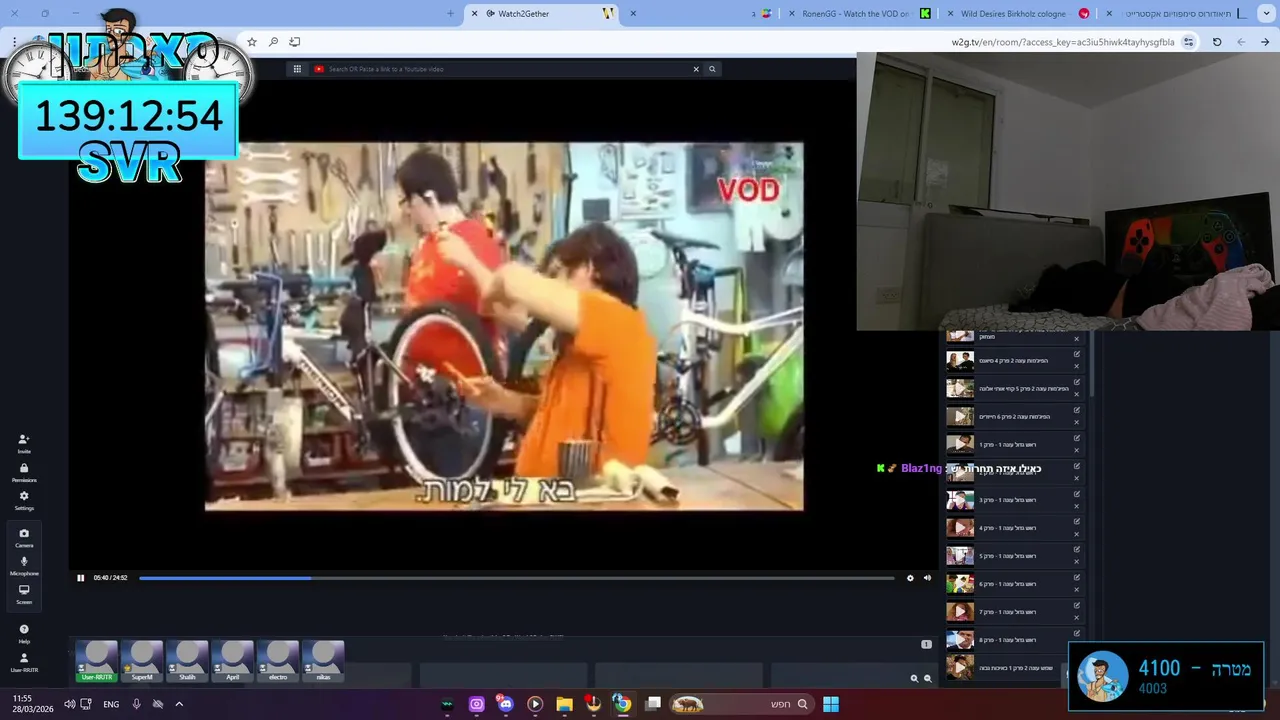Toggle Microphone in the left sidebar
Screen dimensions: 1280x720
pos(24,565)
